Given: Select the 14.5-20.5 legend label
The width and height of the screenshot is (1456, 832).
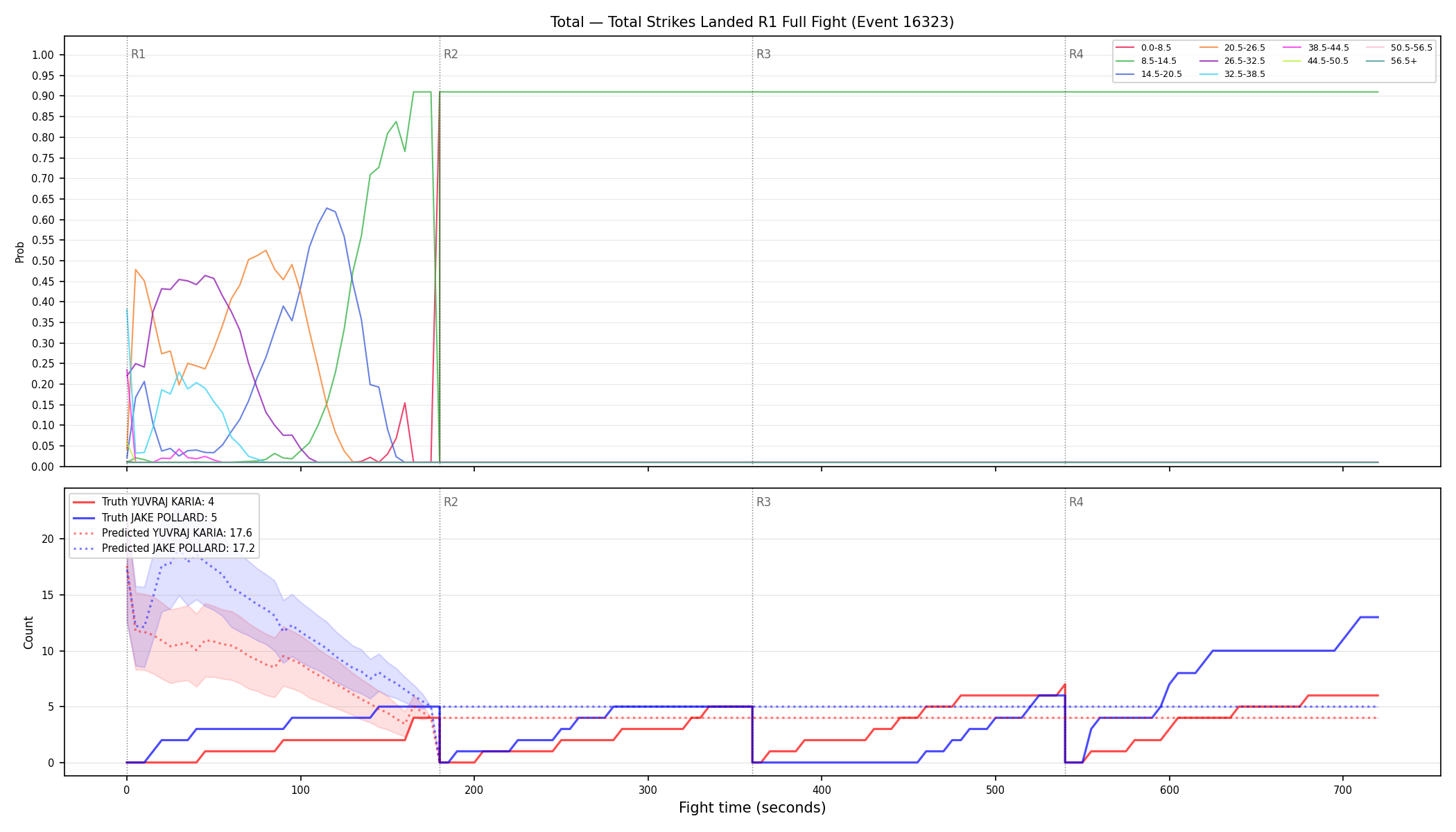Looking at the screenshot, I should [x=1161, y=74].
